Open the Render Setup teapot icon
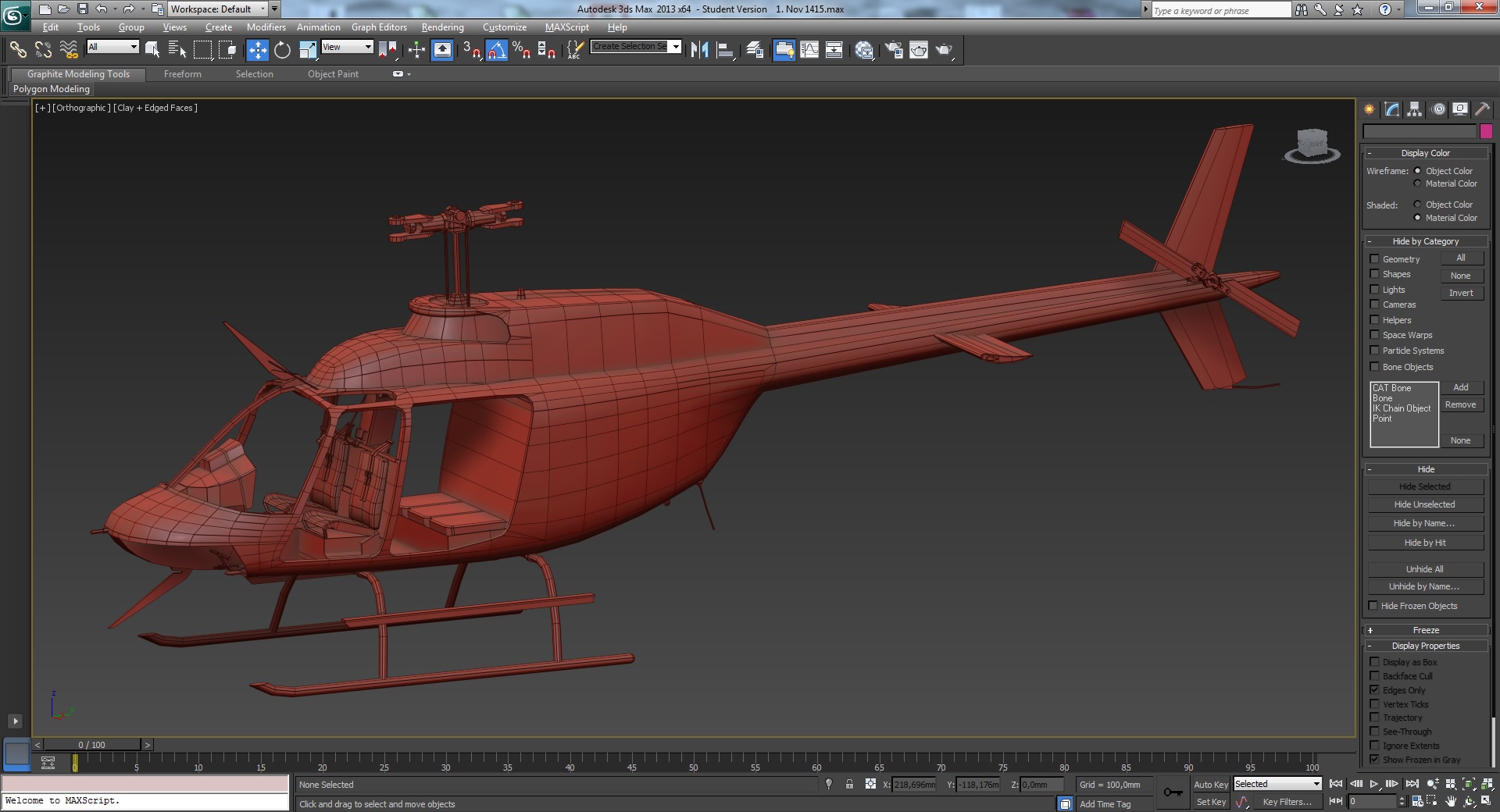 coord(894,51)
